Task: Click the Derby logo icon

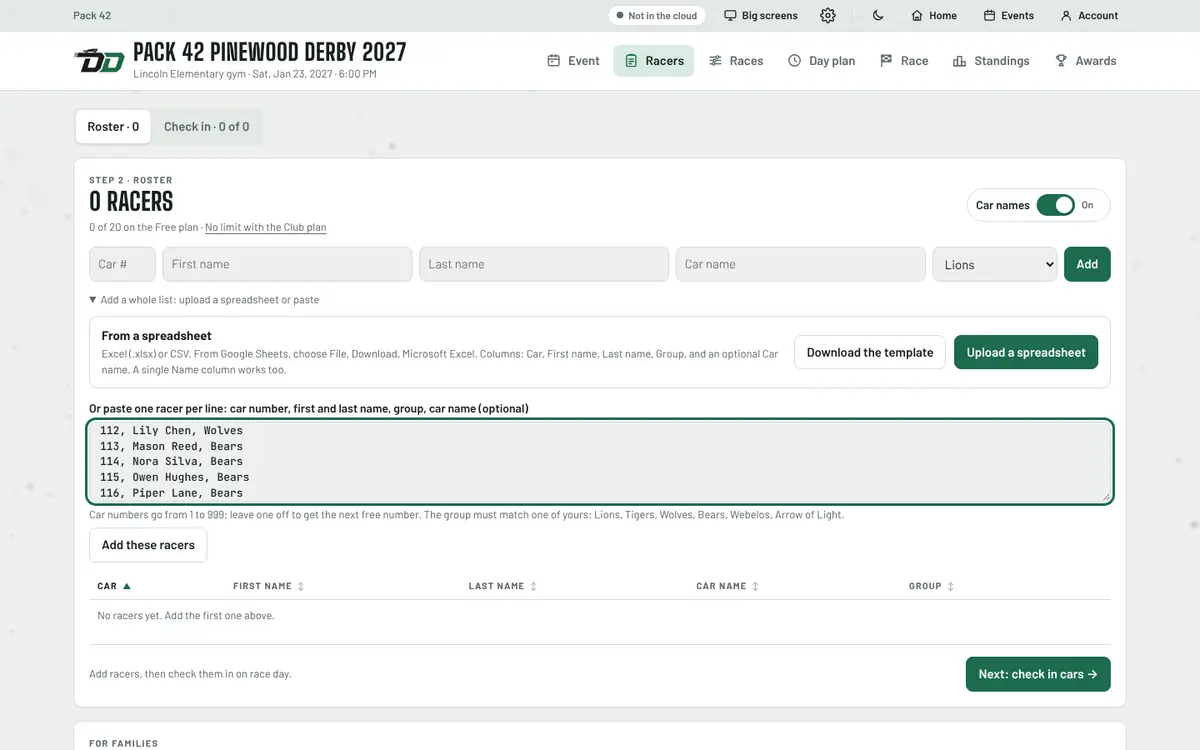Action: pyautogui.click(x=99, y=60)
